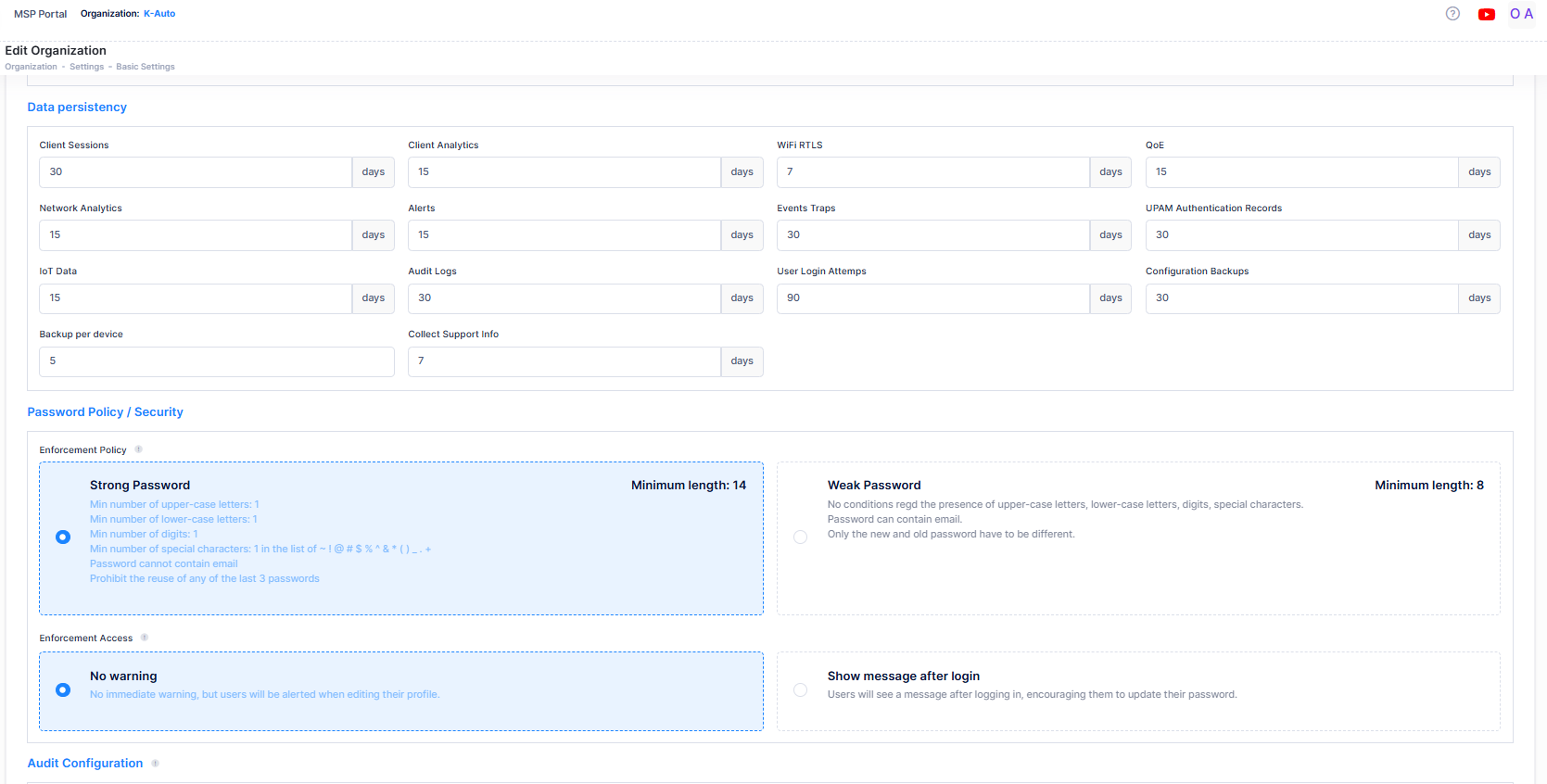Select the Strong Password radio button
1547x784 pixels.
tap(63, 537)
